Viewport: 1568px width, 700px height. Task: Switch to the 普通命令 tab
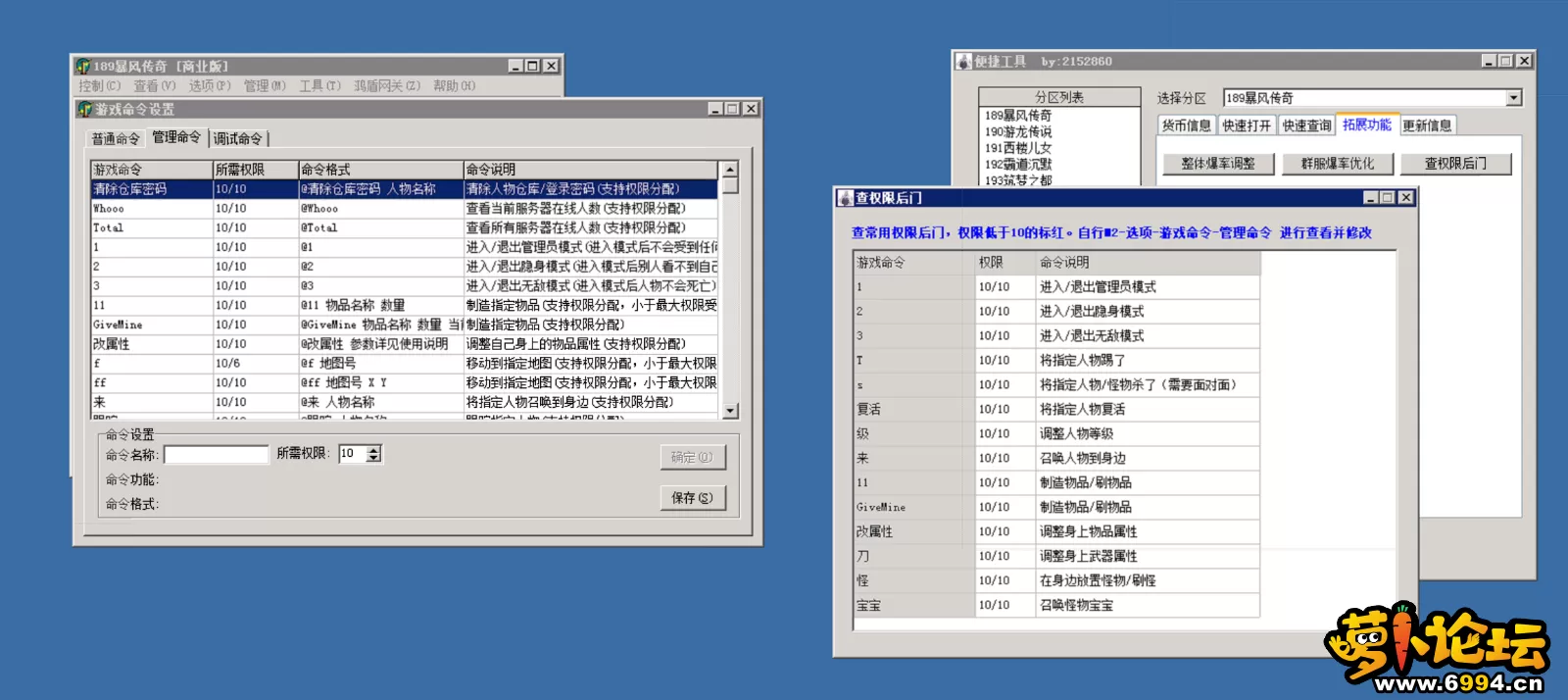[x=115, y=139]
